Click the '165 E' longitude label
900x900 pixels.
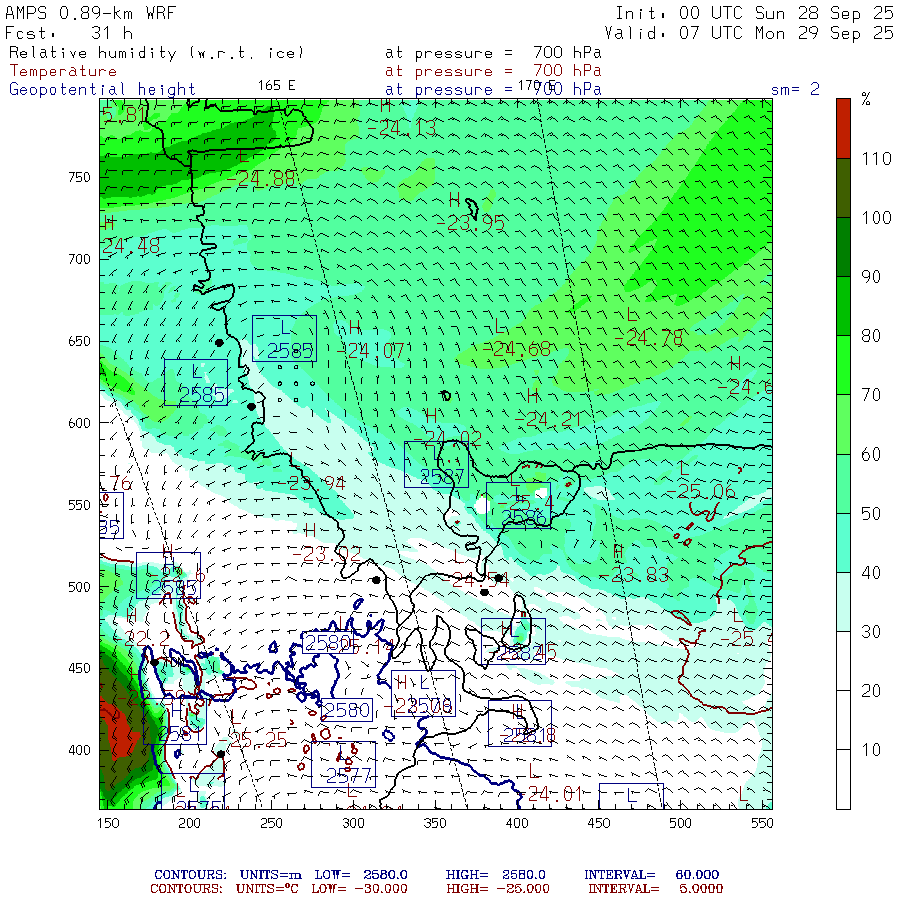(x=276, y=86)
